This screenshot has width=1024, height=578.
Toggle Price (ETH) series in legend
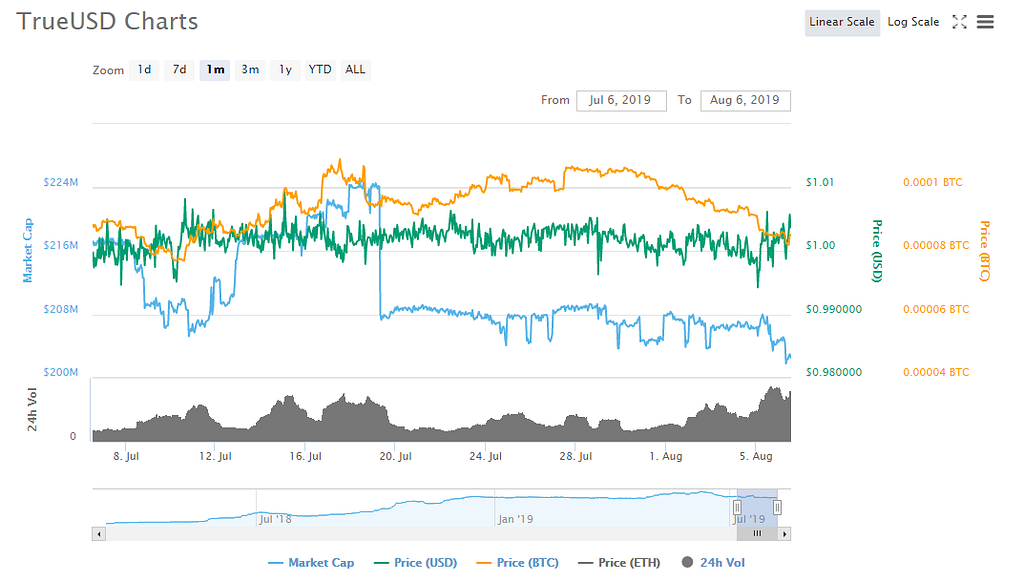619,563
